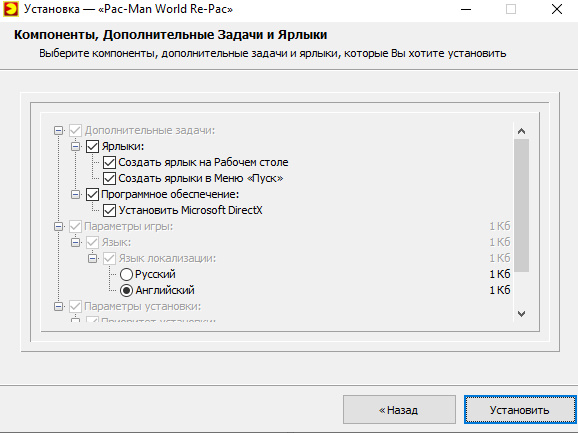578x433 pixels.
Task: Click the scrollbar up arrow
Action: [521, 131]
